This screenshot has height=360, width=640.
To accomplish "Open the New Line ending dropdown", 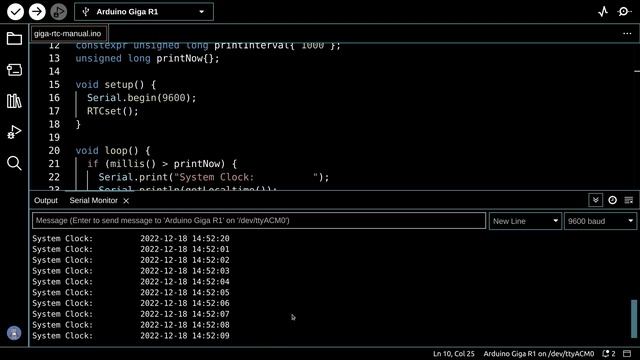I will tap(525, 221).
